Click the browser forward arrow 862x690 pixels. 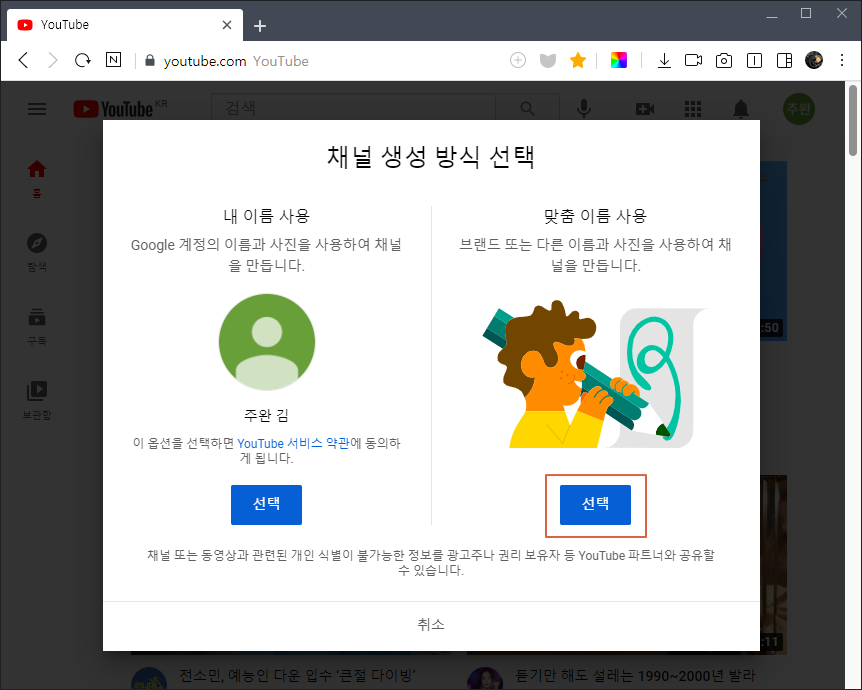[x=52, y=60]
